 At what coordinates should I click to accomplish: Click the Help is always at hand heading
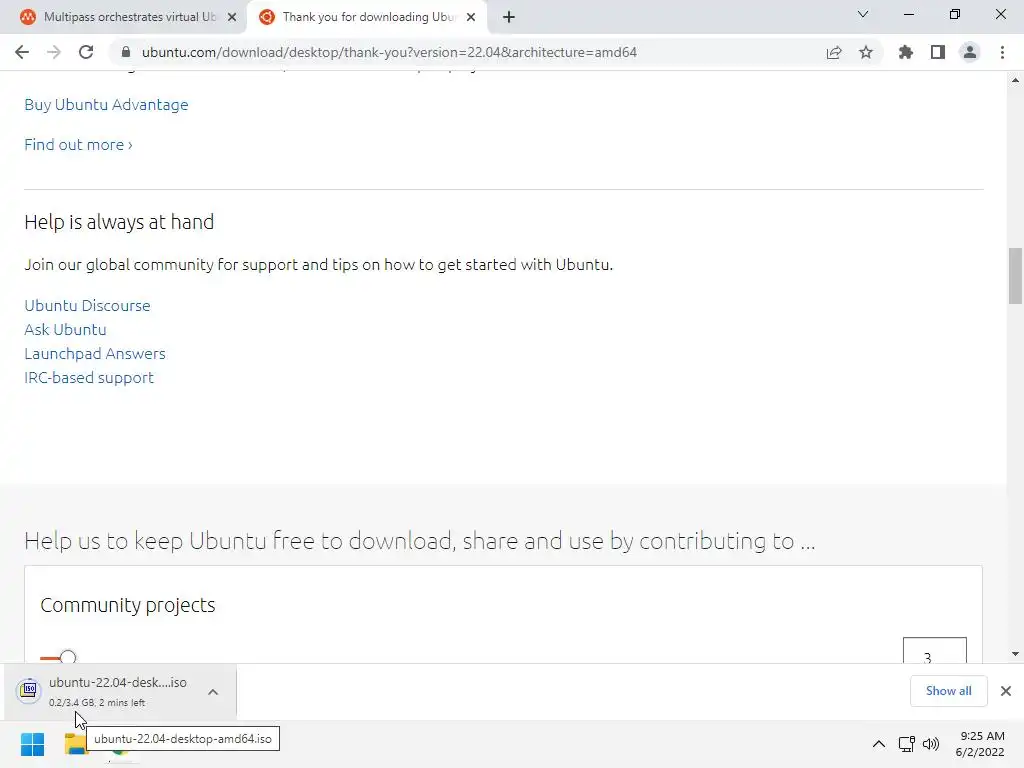coord(119,222)
